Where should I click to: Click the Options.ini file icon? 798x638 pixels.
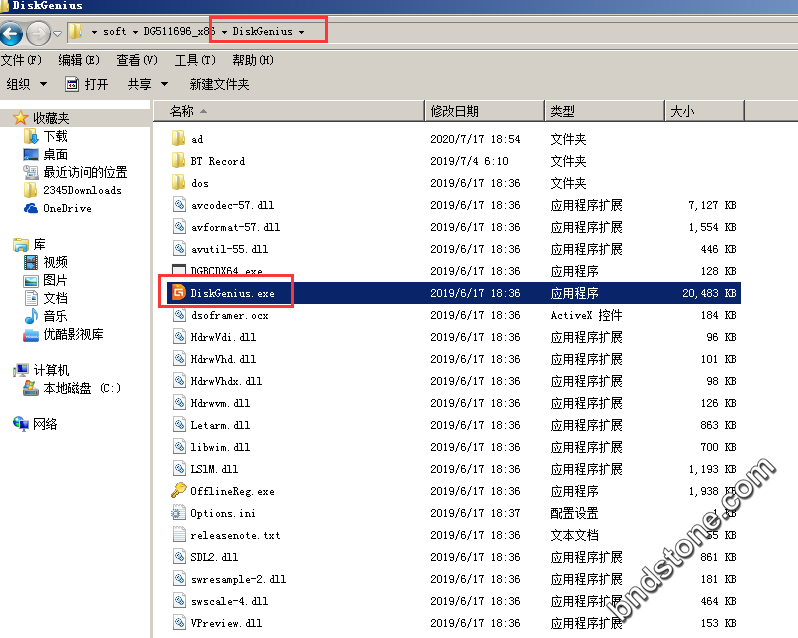pos(179,513)
